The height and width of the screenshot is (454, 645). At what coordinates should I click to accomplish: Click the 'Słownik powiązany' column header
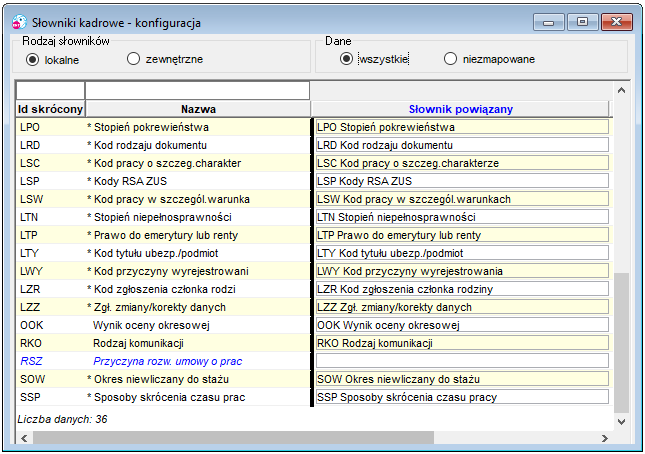click(460, 109)
